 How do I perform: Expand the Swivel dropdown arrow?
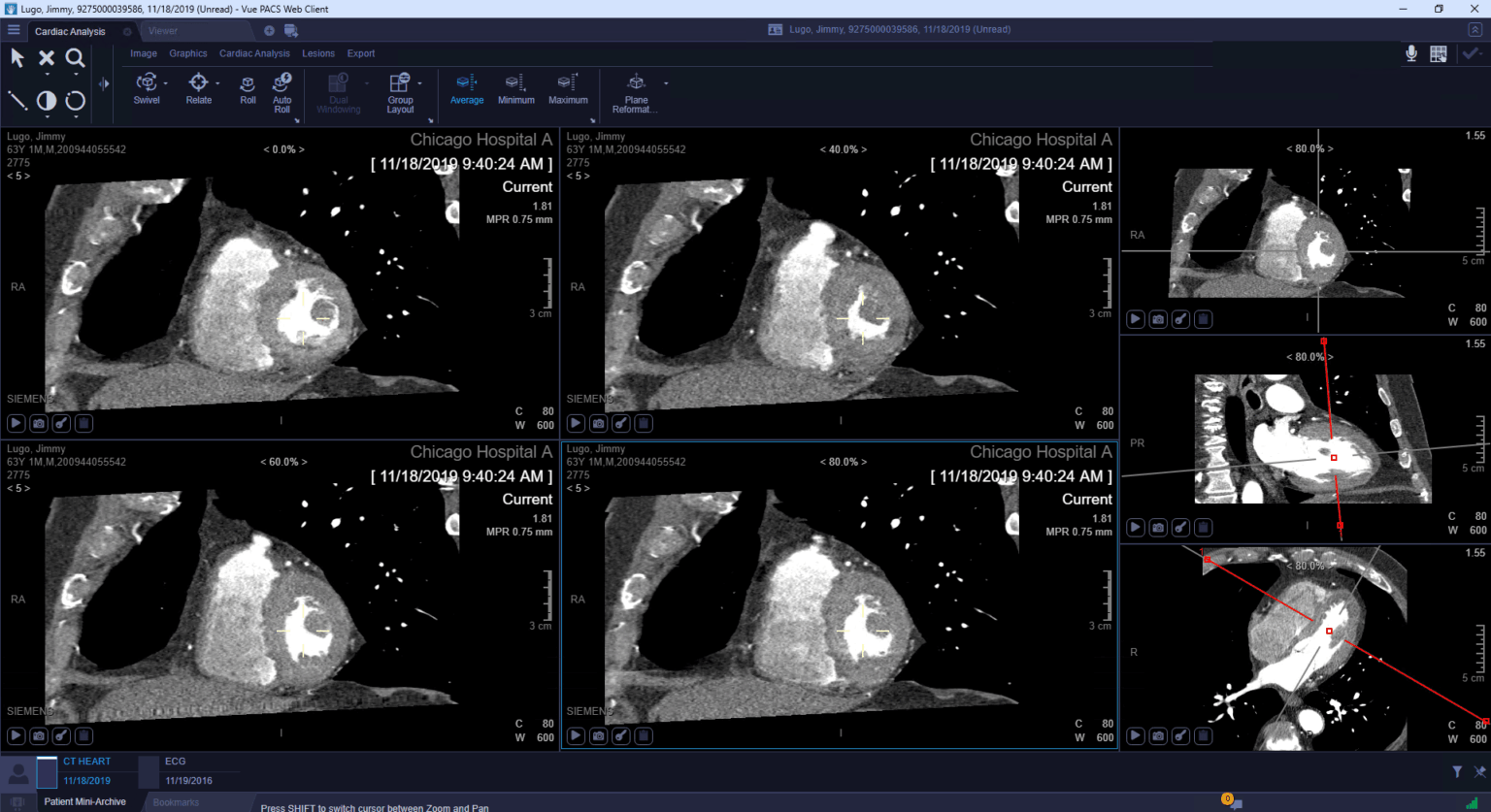tap(166, 83)
